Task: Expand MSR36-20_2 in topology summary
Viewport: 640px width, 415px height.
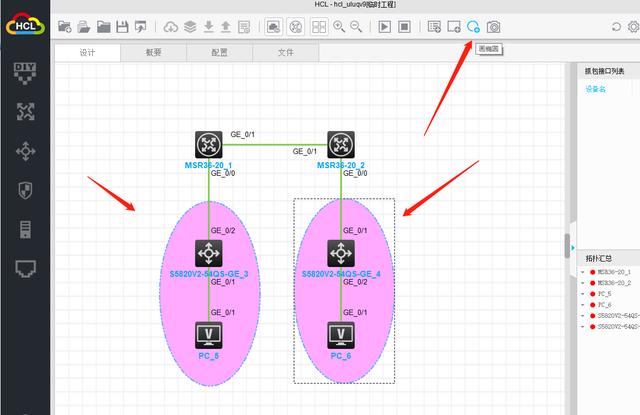Action: coord(582,283)
